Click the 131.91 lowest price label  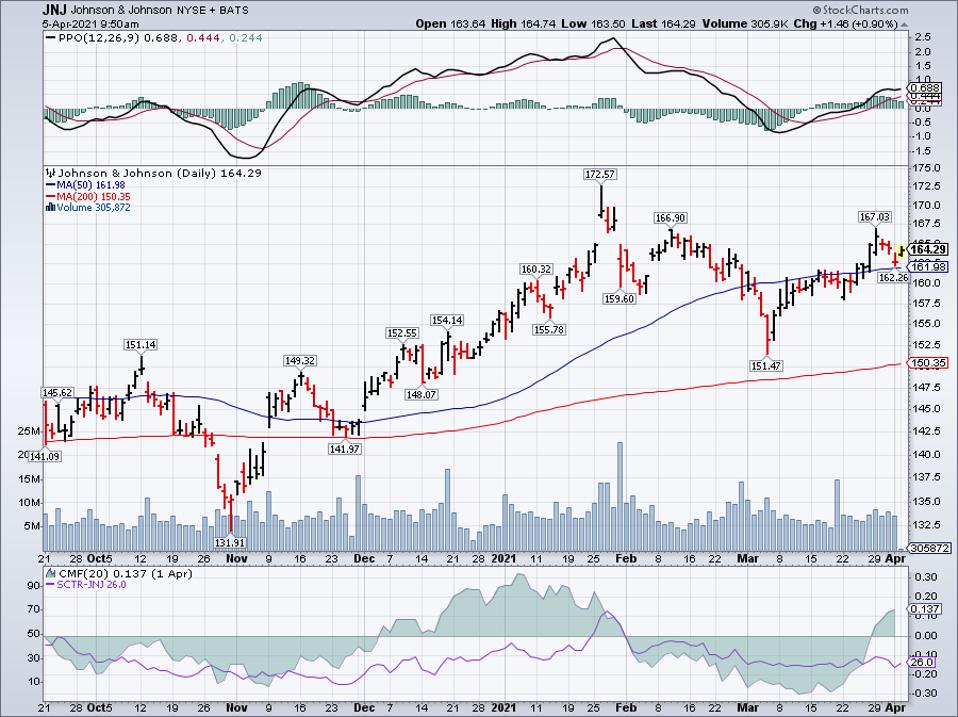point(230,542)
